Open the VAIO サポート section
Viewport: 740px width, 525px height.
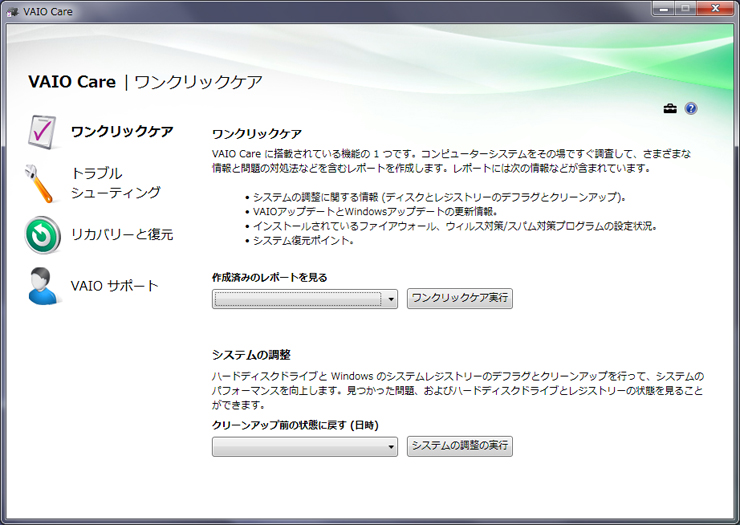[114, 286]
